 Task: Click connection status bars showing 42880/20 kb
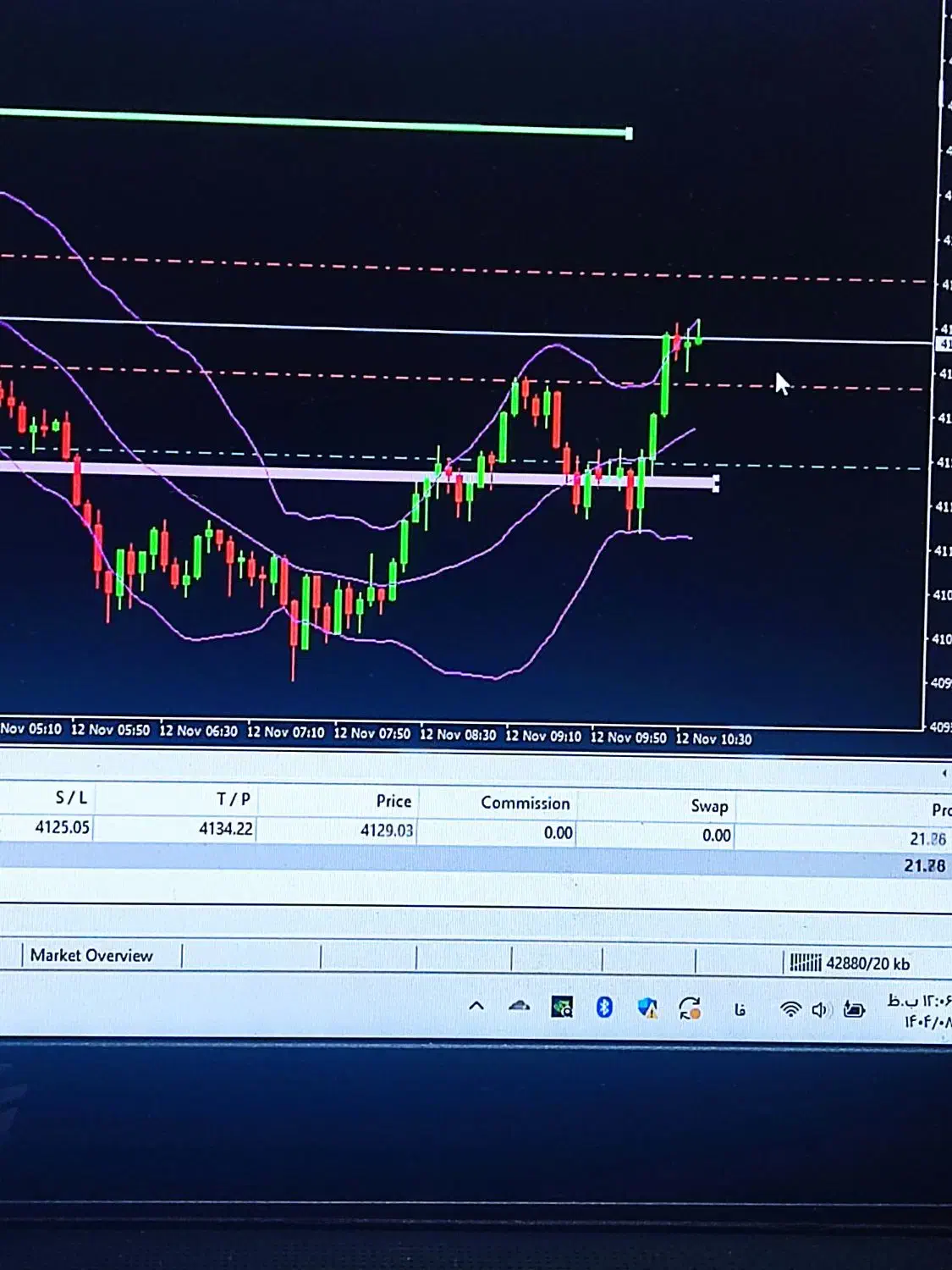849,963
